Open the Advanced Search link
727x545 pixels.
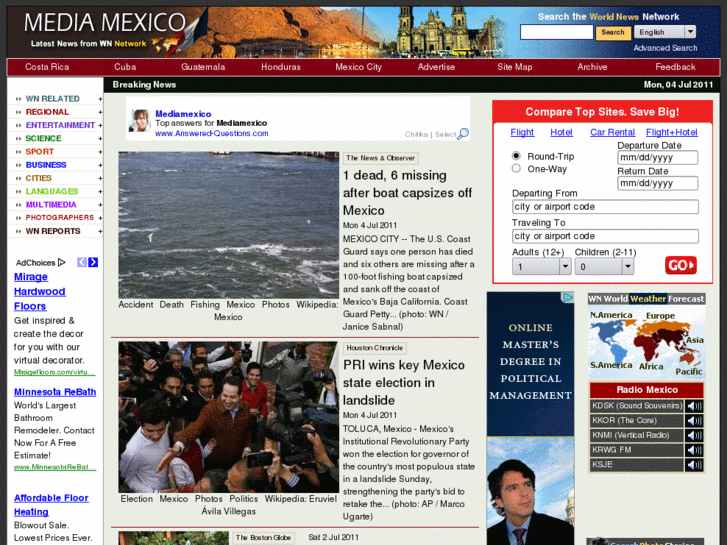[665, 48]
